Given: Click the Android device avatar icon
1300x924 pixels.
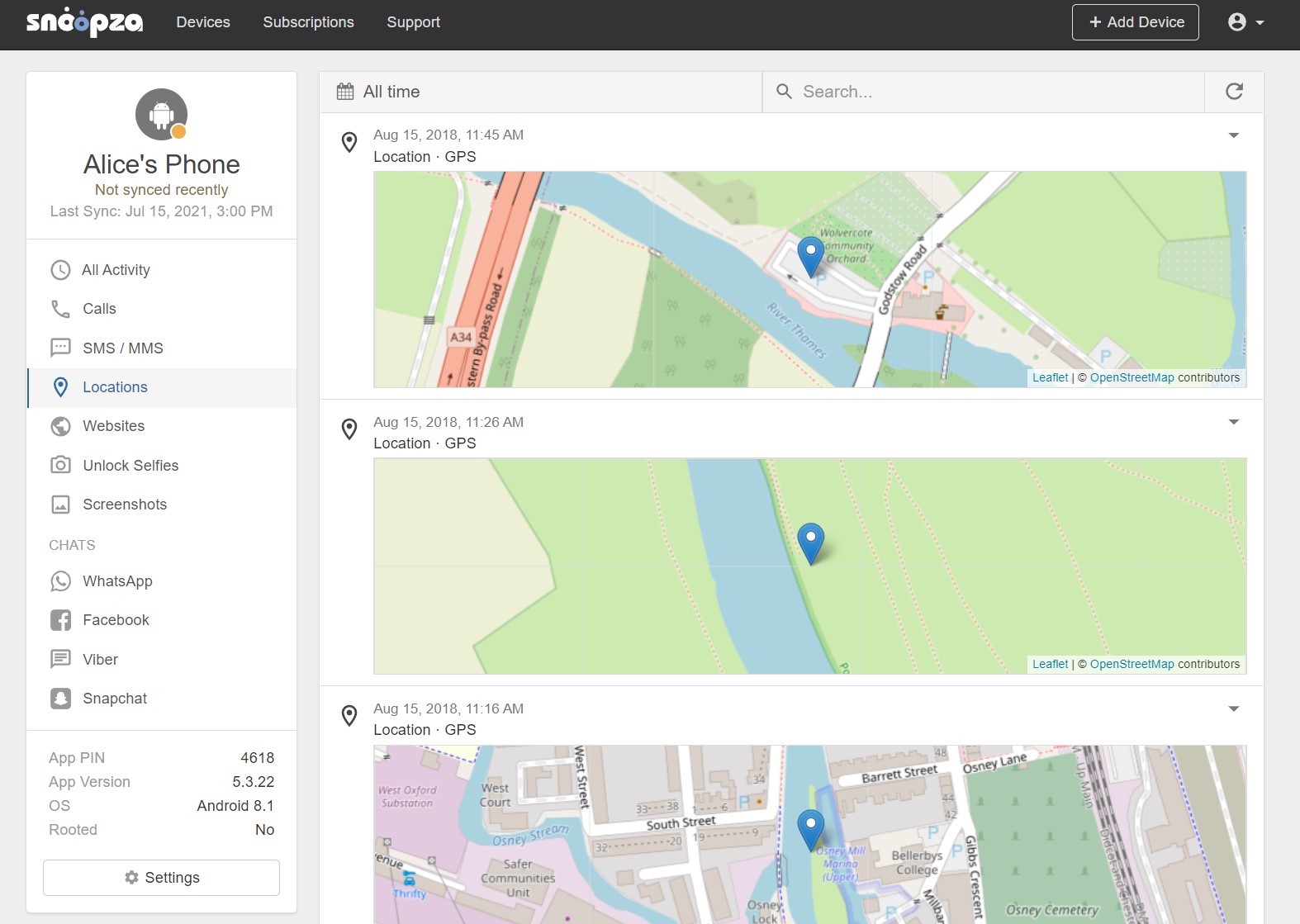Looking at the screenshot, I should 161,114.
